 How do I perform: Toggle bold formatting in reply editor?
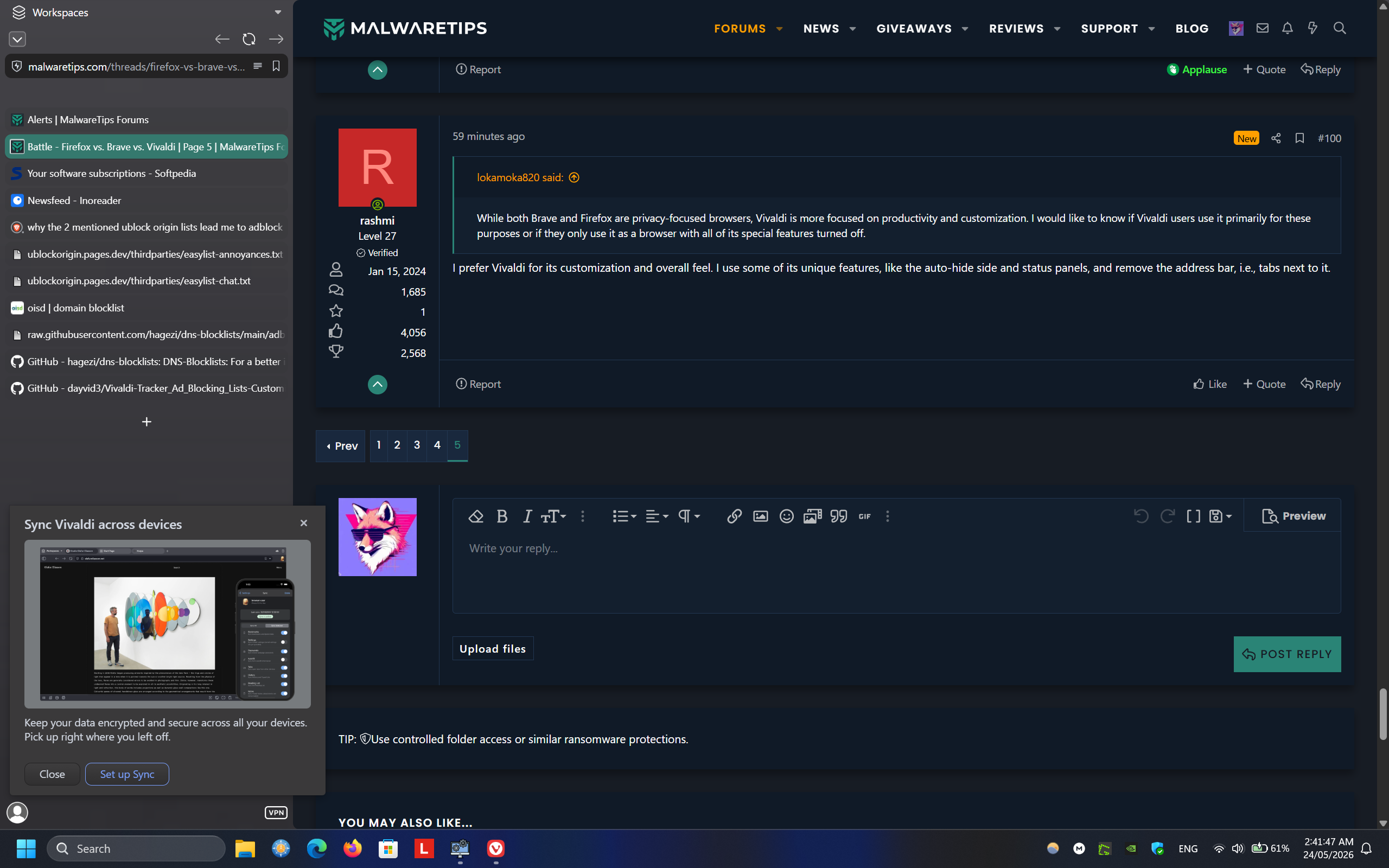click(x=502, y=516)
